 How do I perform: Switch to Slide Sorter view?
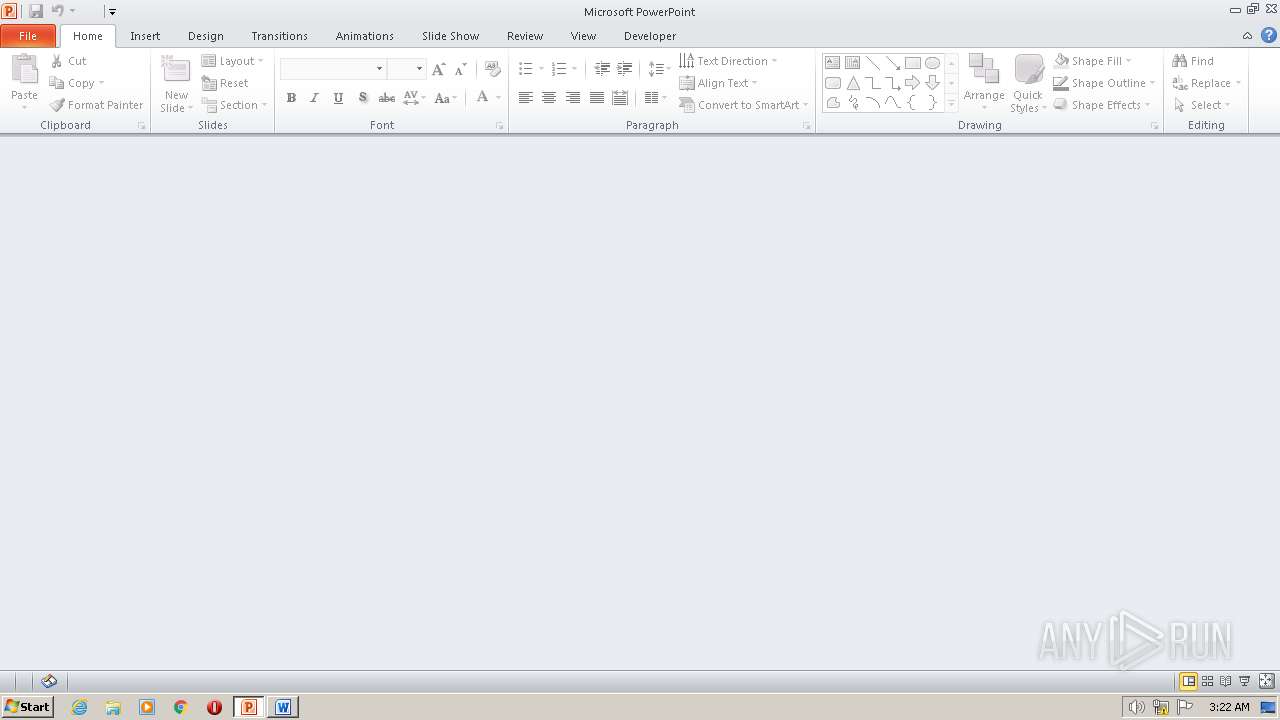(x=1208, y=681)
